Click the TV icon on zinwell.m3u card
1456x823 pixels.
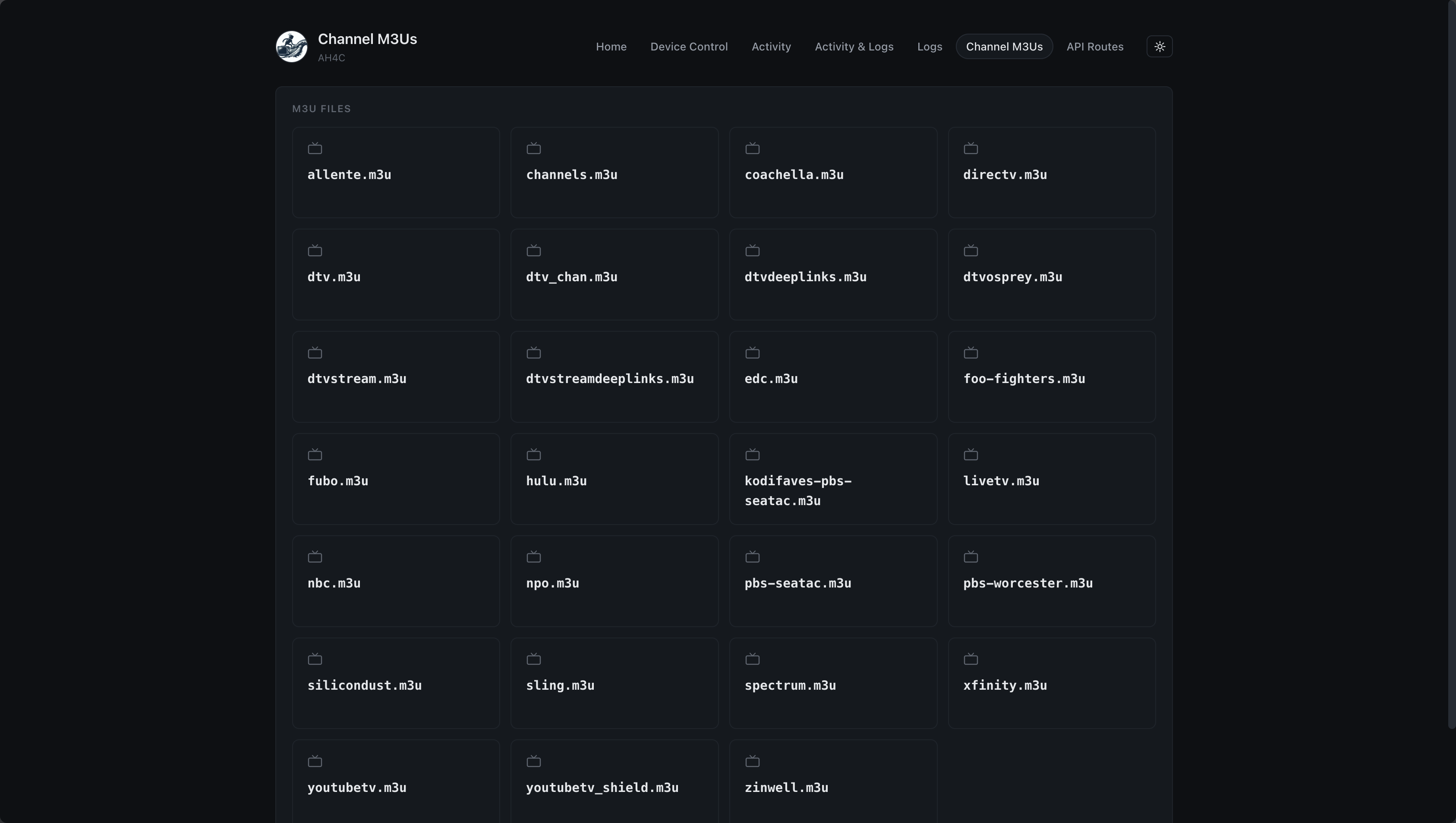[752, 761]
